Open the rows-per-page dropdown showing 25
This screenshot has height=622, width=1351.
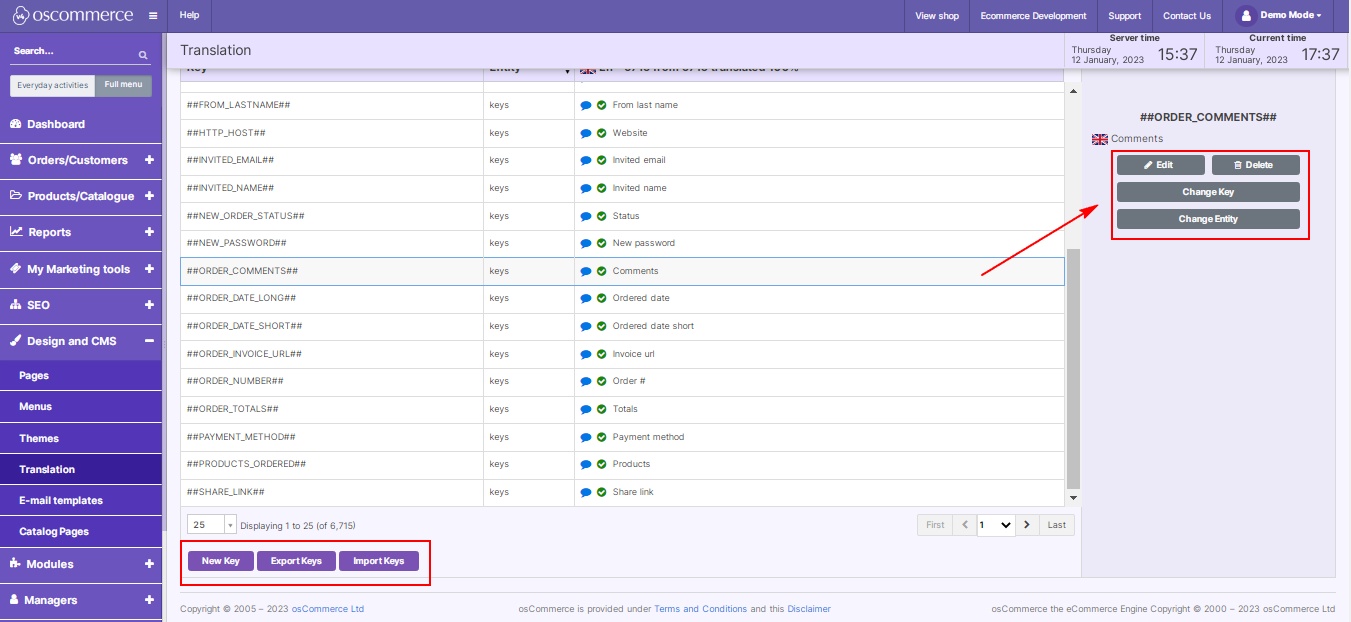tap(211, 525)
